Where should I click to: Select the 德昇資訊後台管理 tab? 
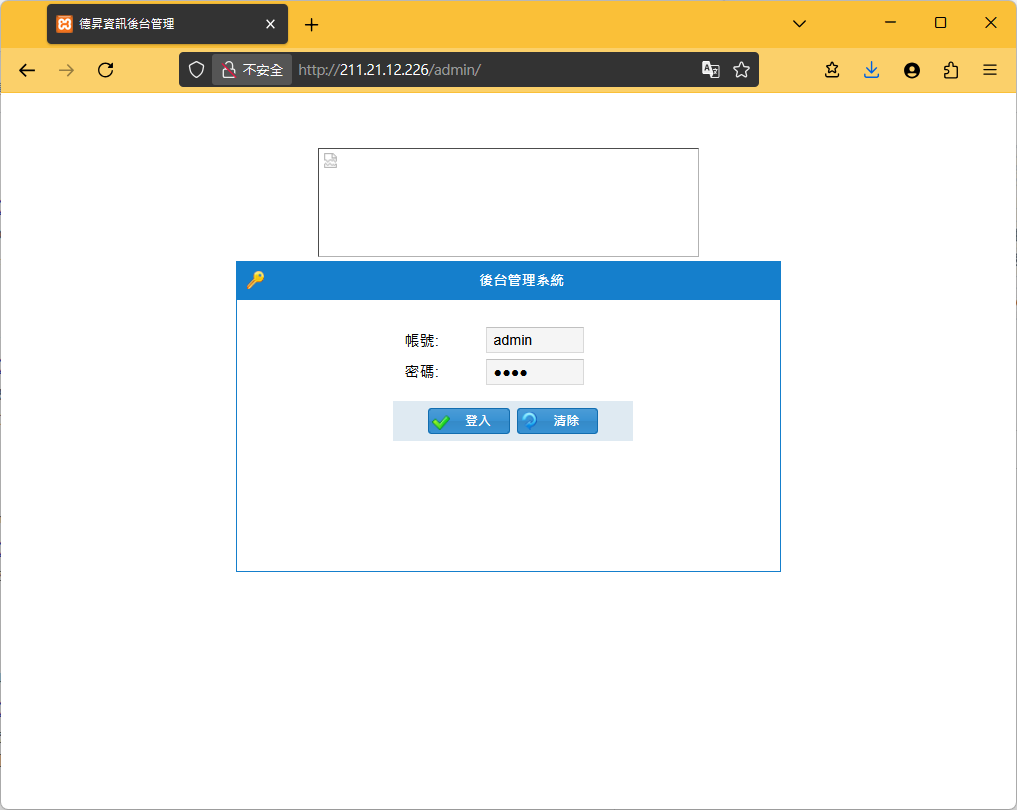pyautogui.click(x=167, y=24)
